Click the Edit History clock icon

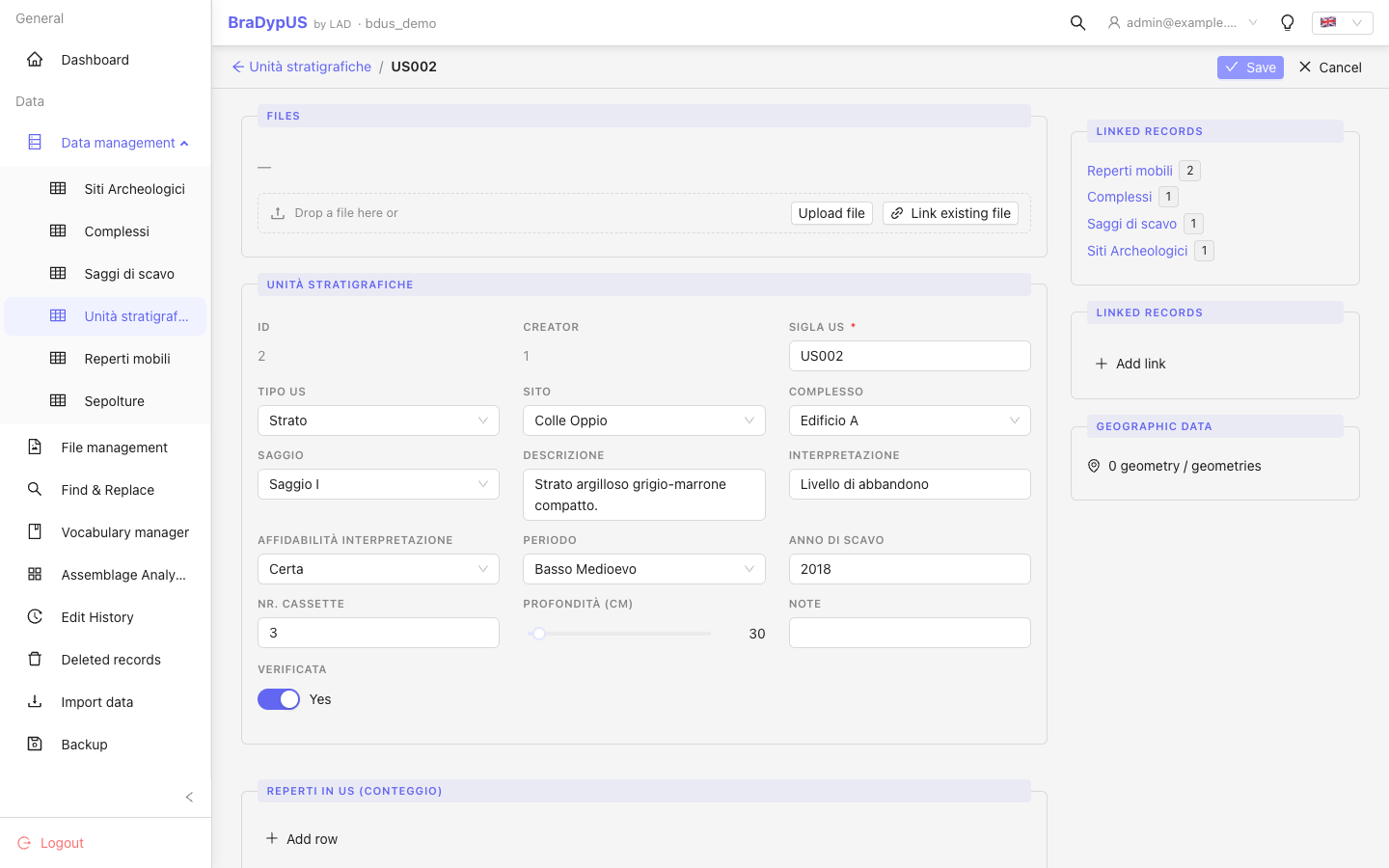(x=35, y=616)
